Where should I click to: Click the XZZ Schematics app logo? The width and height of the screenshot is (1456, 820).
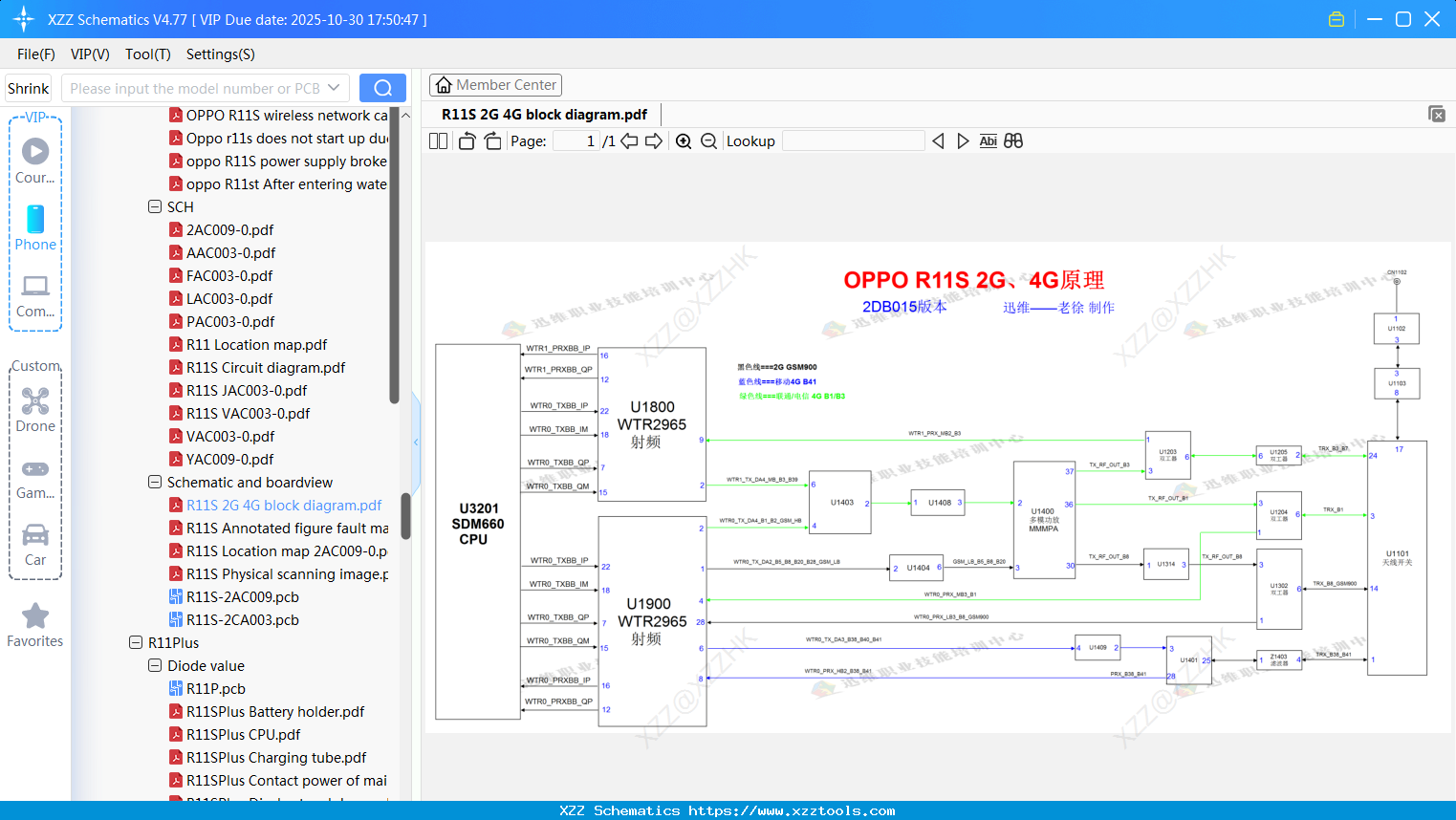23,19
